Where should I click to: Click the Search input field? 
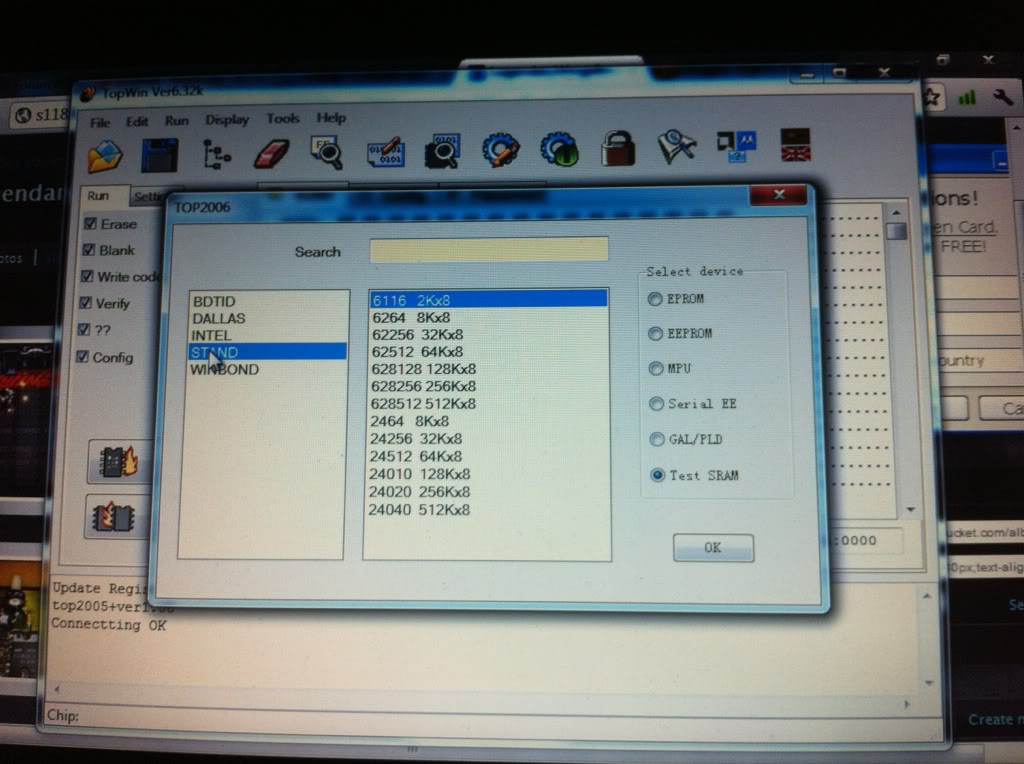488,250
